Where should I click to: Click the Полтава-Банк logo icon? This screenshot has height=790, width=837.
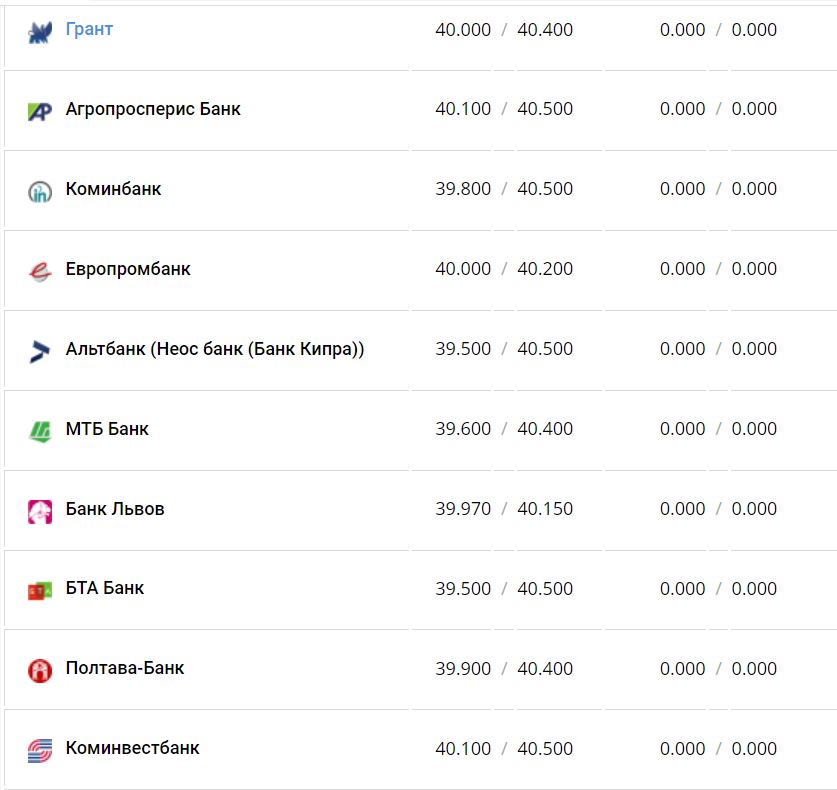(39, 670)
